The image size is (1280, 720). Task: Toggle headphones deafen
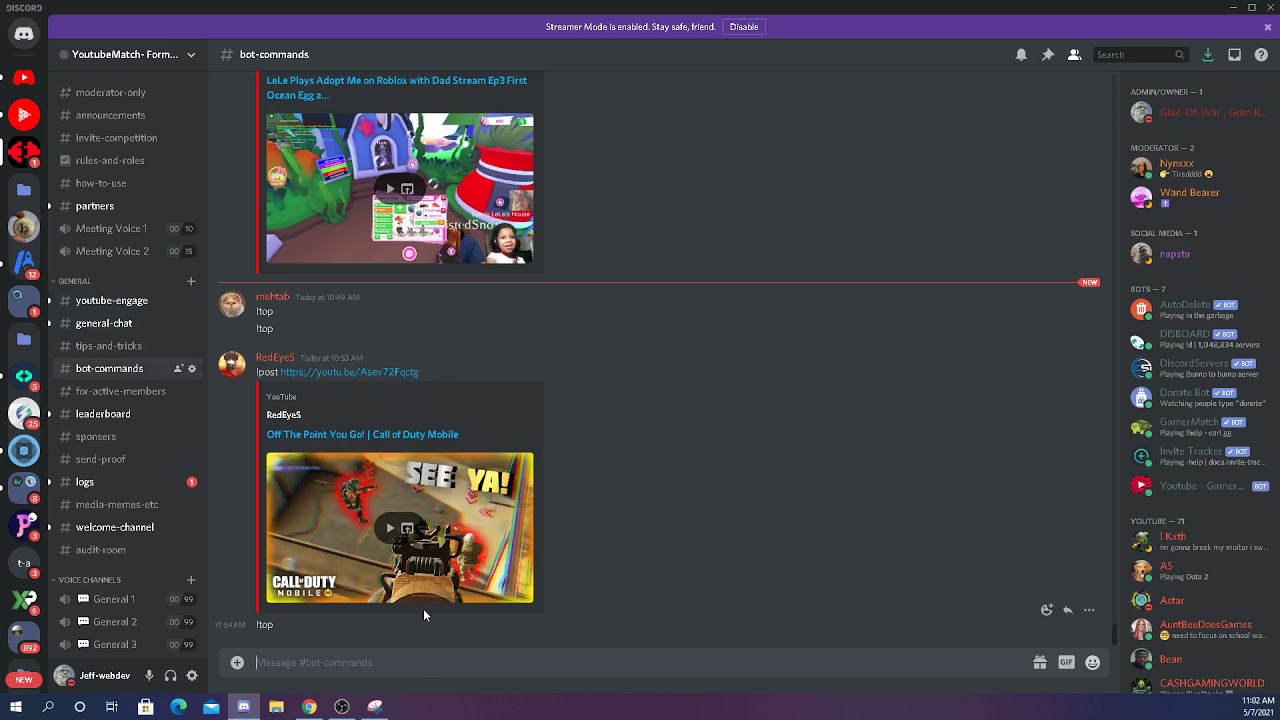pos(170,676)
